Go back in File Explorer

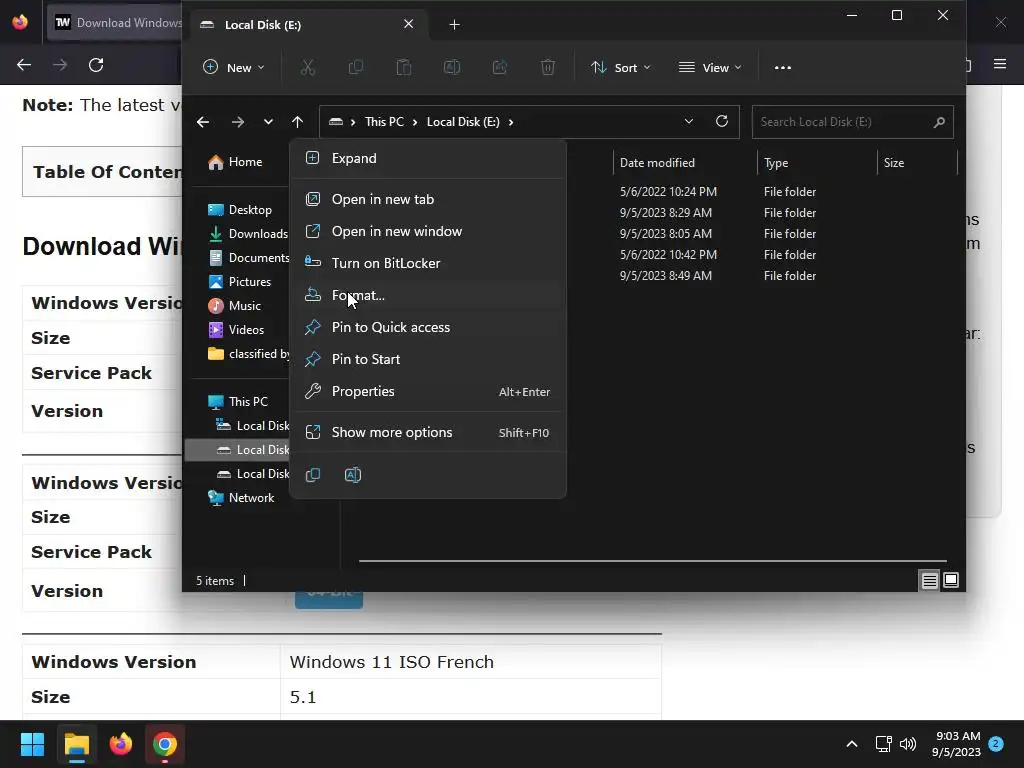(203, 122)
